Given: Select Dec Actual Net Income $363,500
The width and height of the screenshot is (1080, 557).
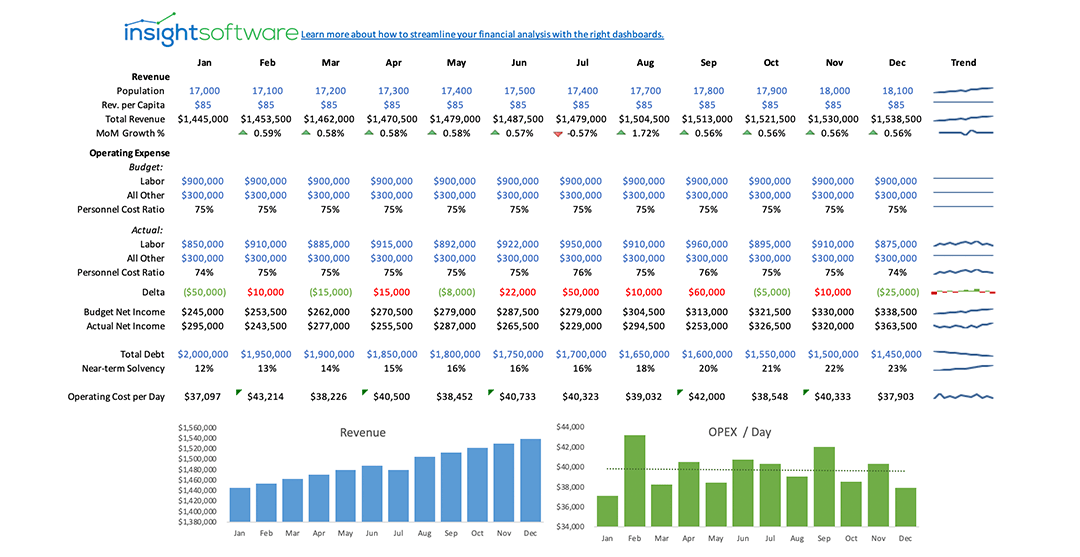Looking at the screenshot, I should pos(896,326).
